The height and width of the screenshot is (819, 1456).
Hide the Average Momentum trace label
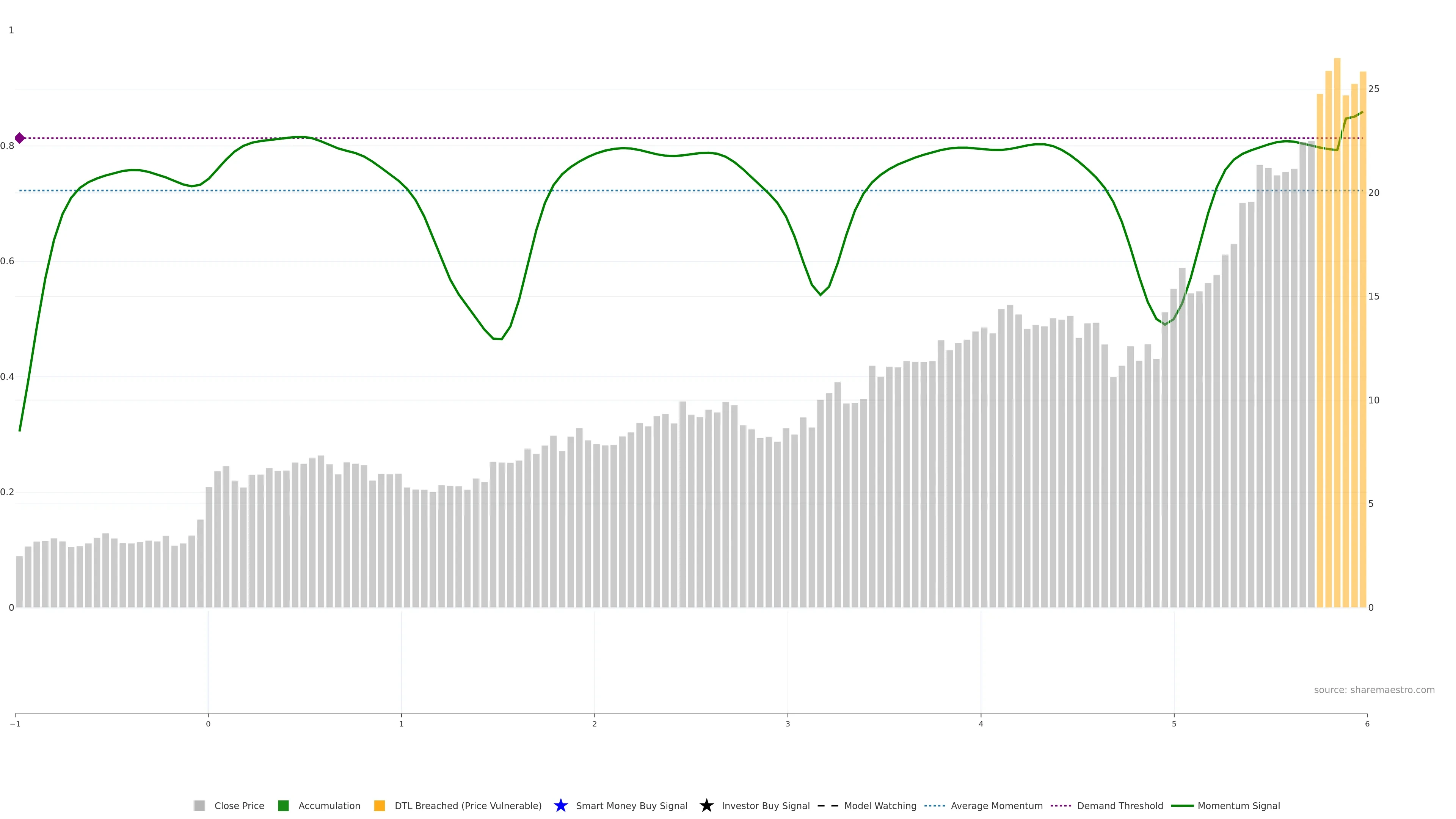[x=996, y=805]
